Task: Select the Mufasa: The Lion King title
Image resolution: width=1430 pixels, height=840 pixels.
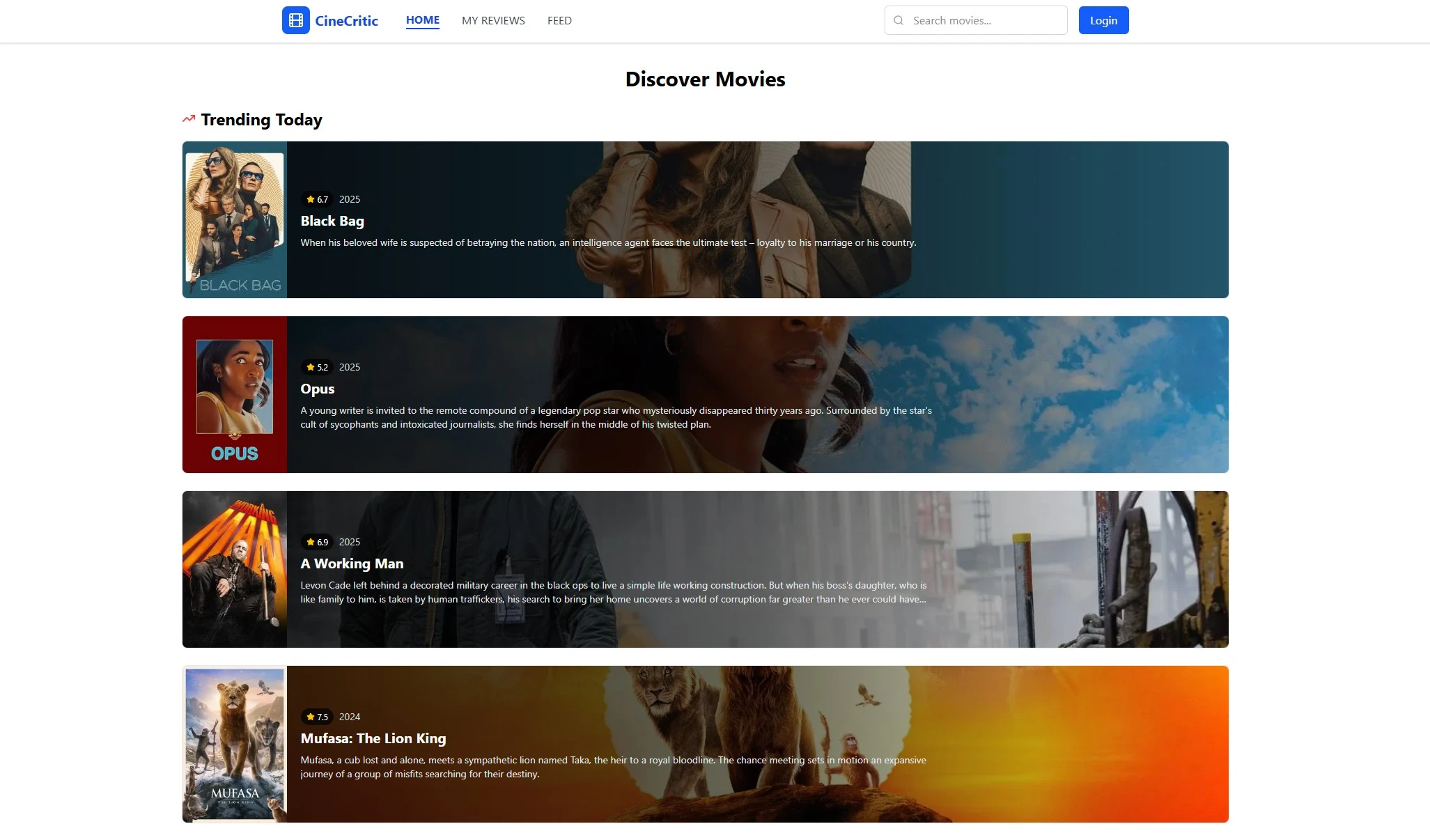Action: [373, 738]
